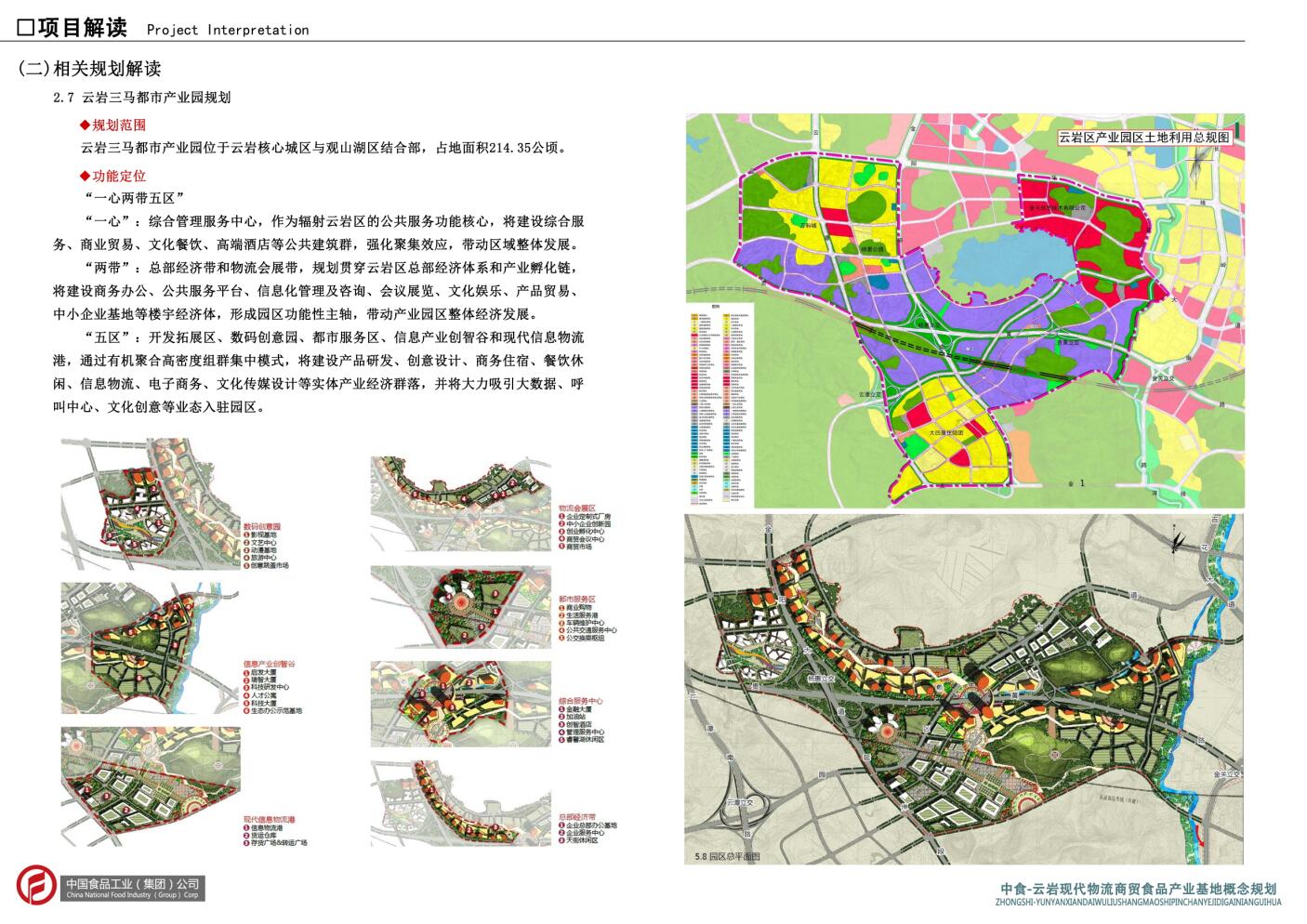Image resolution: width=1307 pixels, height=924 pixels.
Task: Click the list item 启发大厦
Action: (x=263, y=672)
